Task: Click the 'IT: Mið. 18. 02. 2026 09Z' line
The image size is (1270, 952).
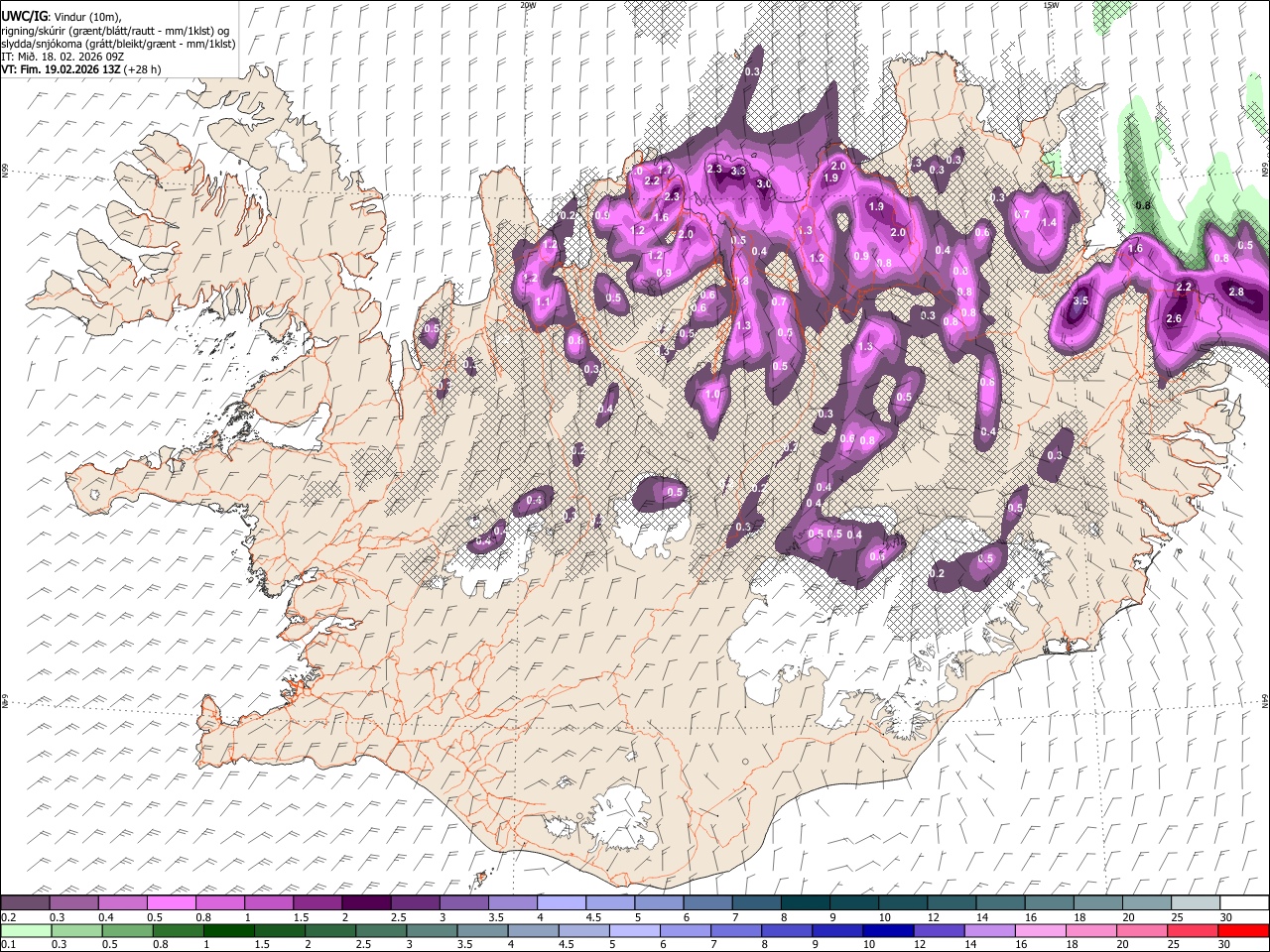Action: coord(63,57)
